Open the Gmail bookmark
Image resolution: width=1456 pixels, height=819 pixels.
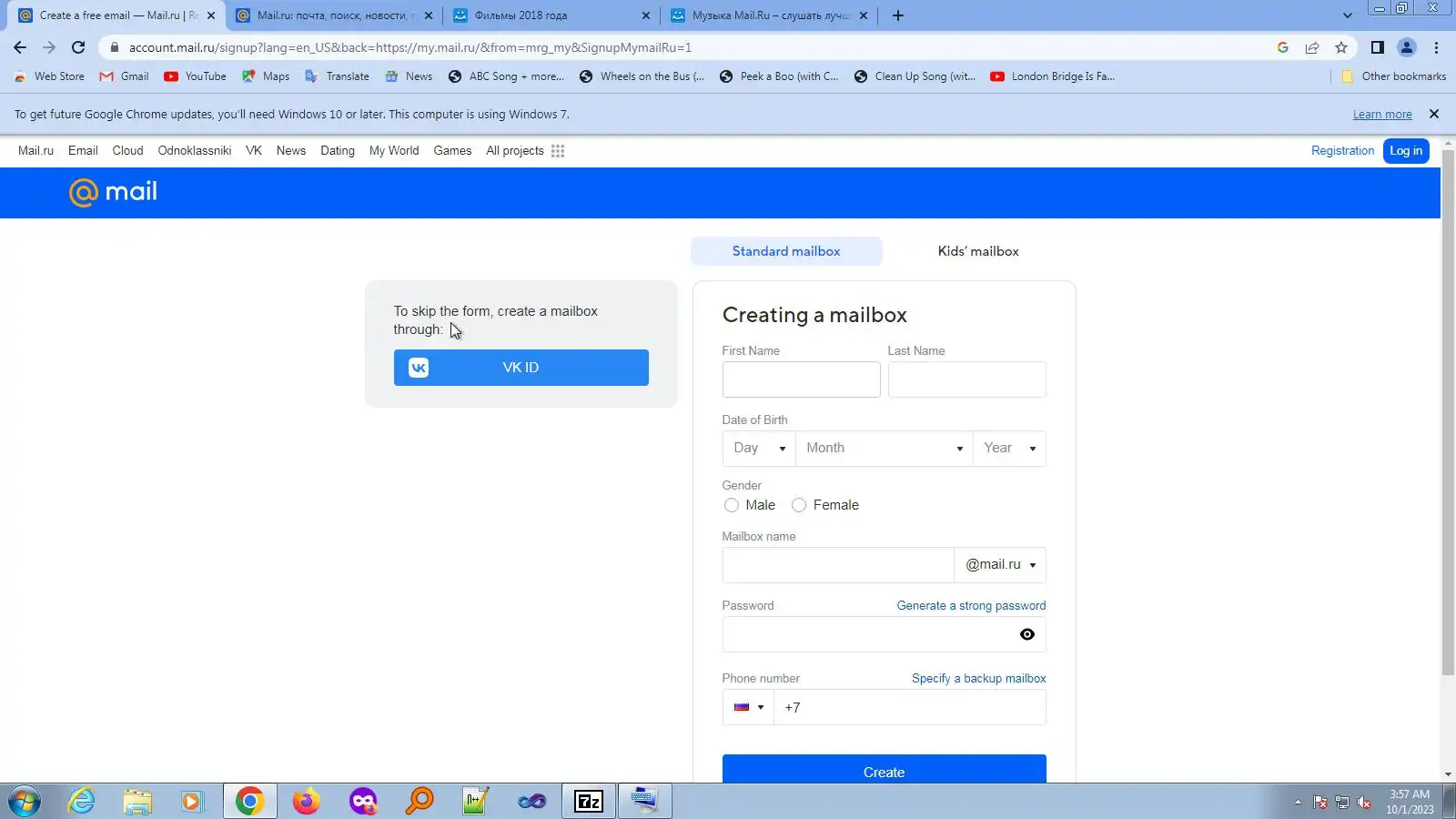124,76
